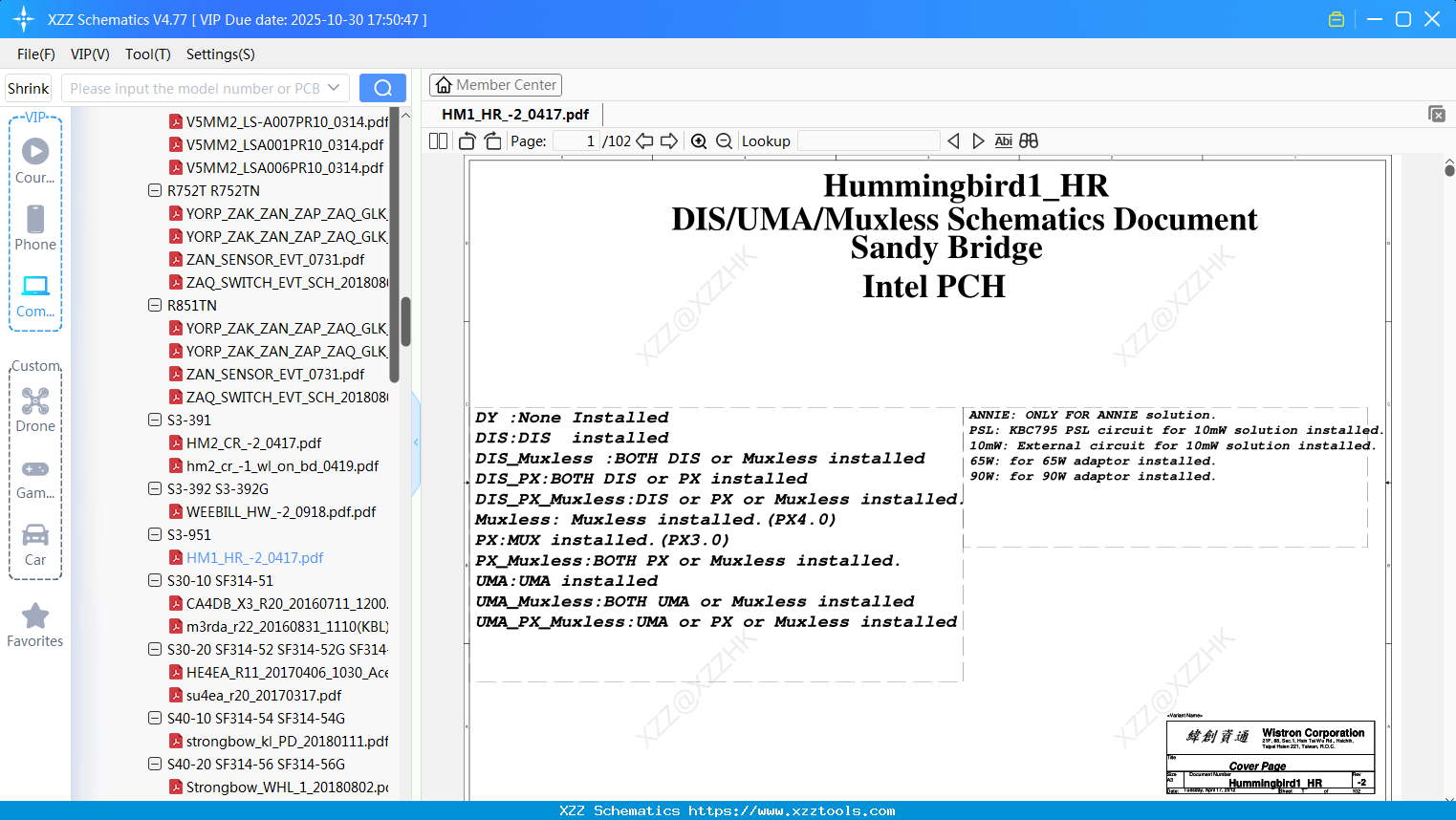Toggle the two-page view layout icon

(438, 141)
